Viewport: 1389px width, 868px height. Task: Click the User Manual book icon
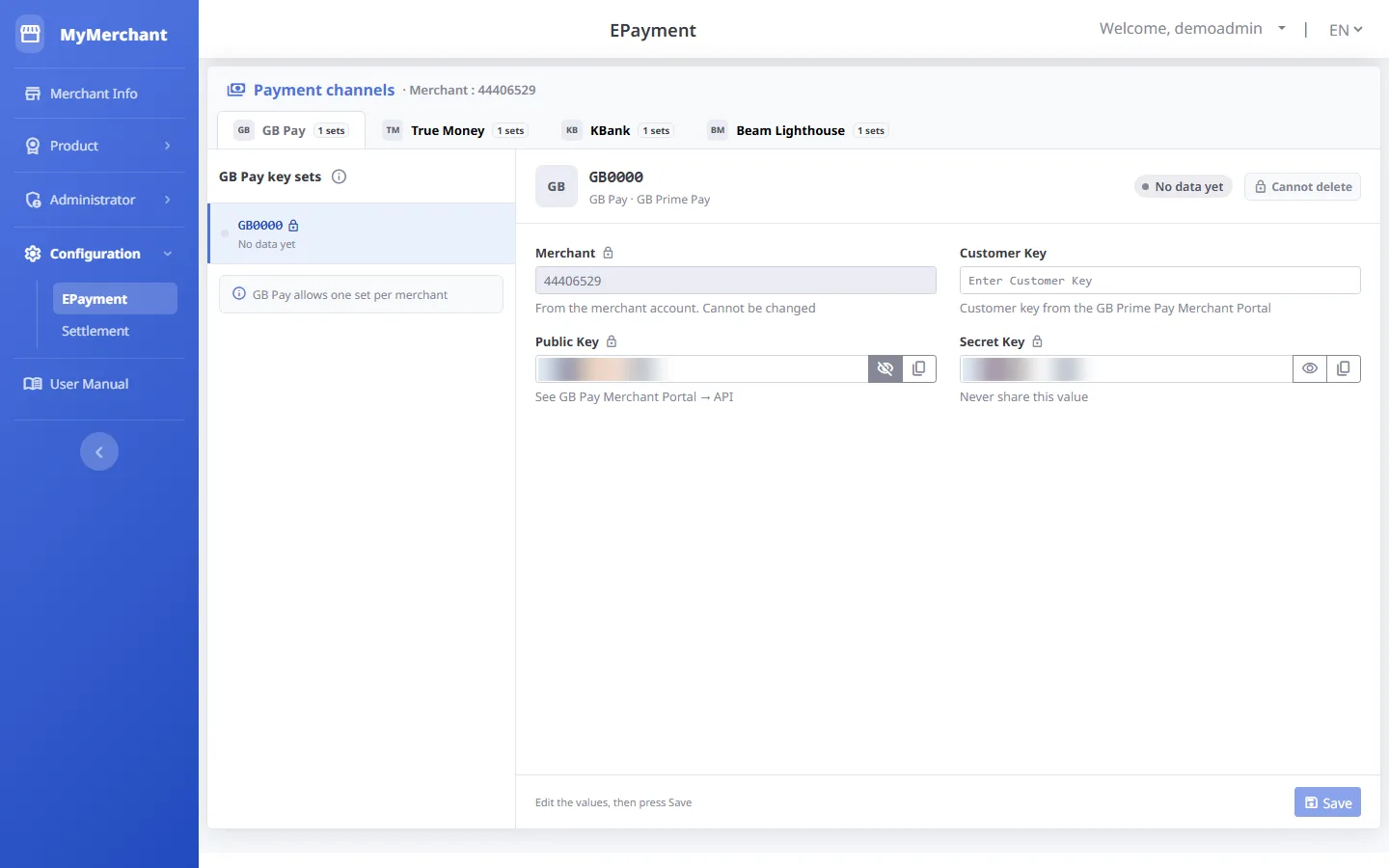[33, 384]
